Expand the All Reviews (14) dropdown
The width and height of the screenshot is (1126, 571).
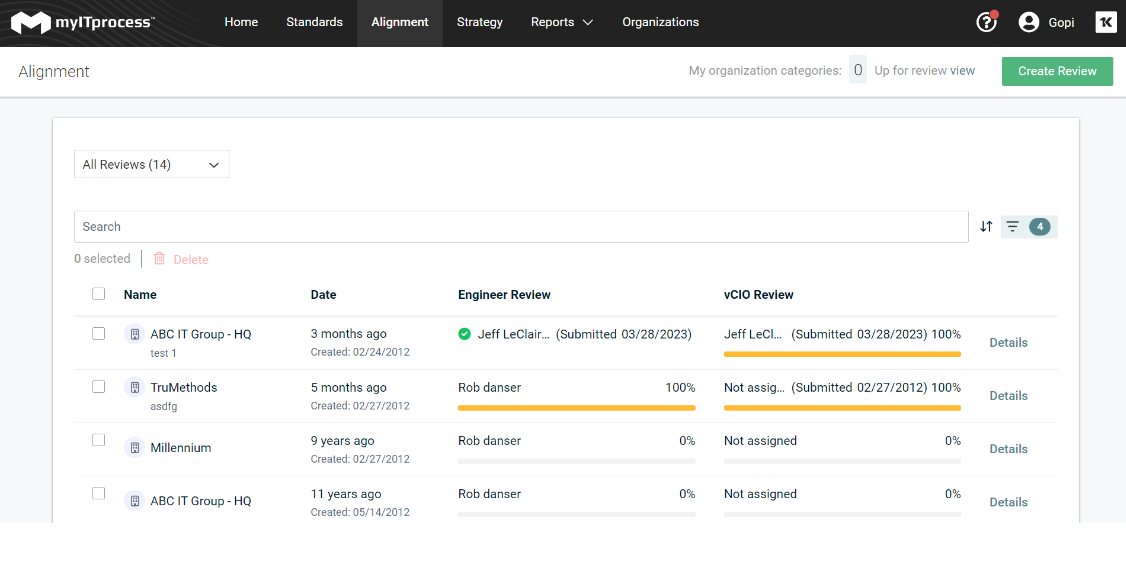151,165
